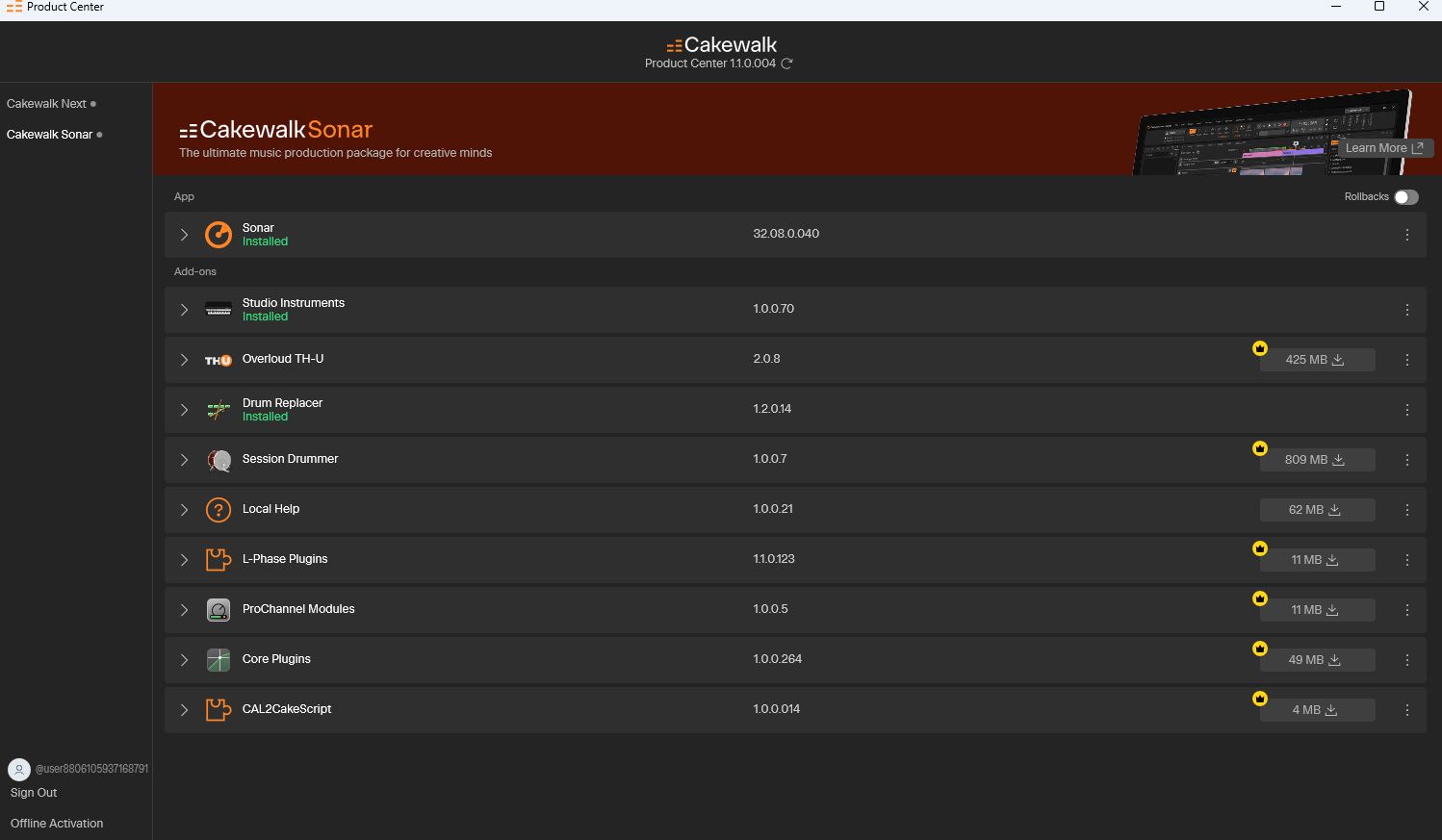1442x840 pixels.
Task: Open more options for Core Plugins
Action: [1407, 660]
